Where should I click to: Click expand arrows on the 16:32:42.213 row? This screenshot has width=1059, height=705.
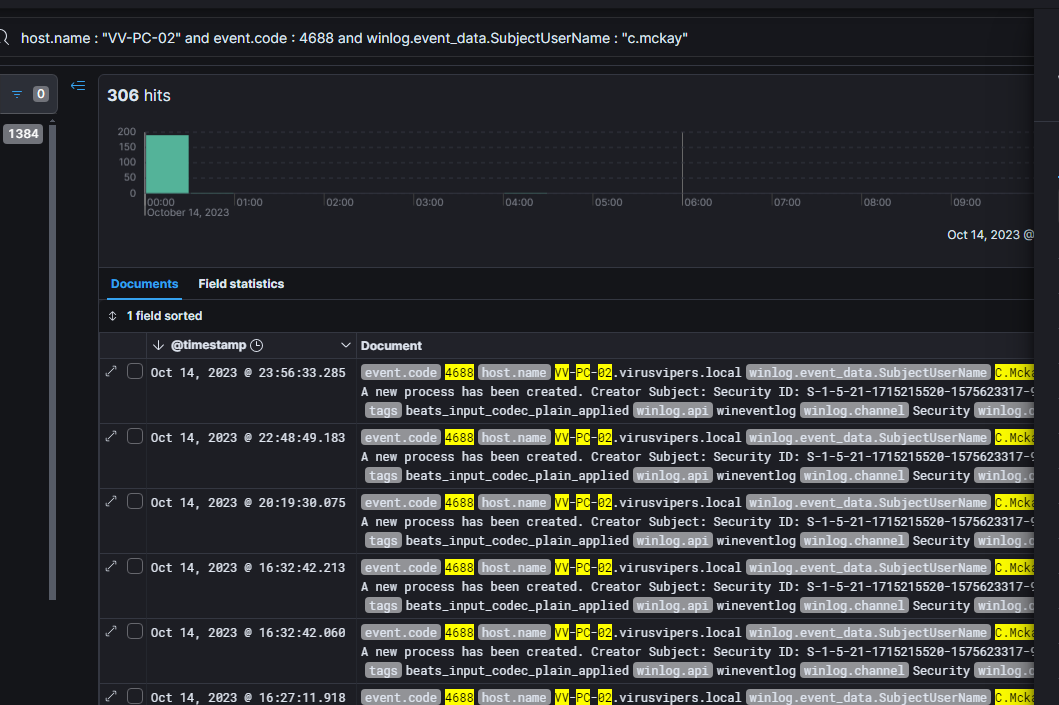[111, 567]
